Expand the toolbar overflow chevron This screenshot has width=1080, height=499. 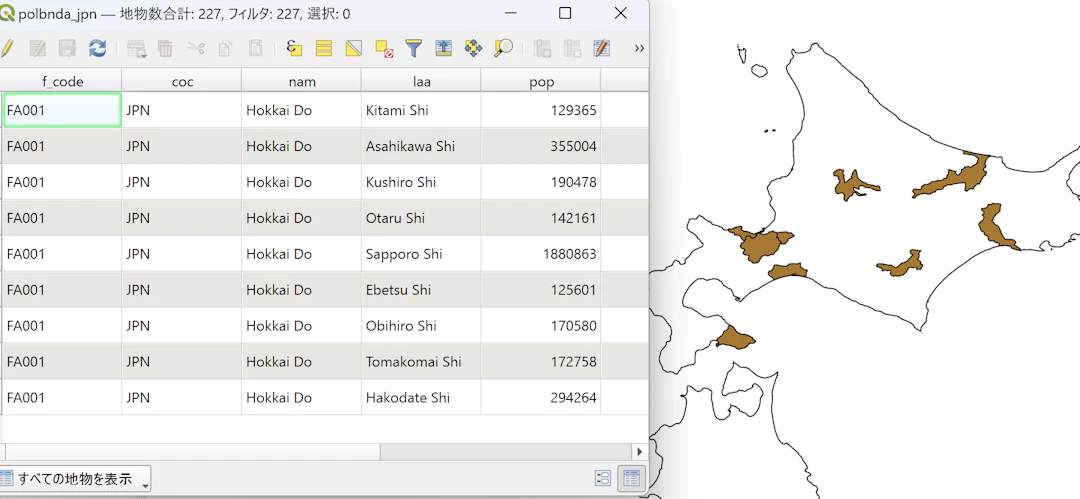639,48
